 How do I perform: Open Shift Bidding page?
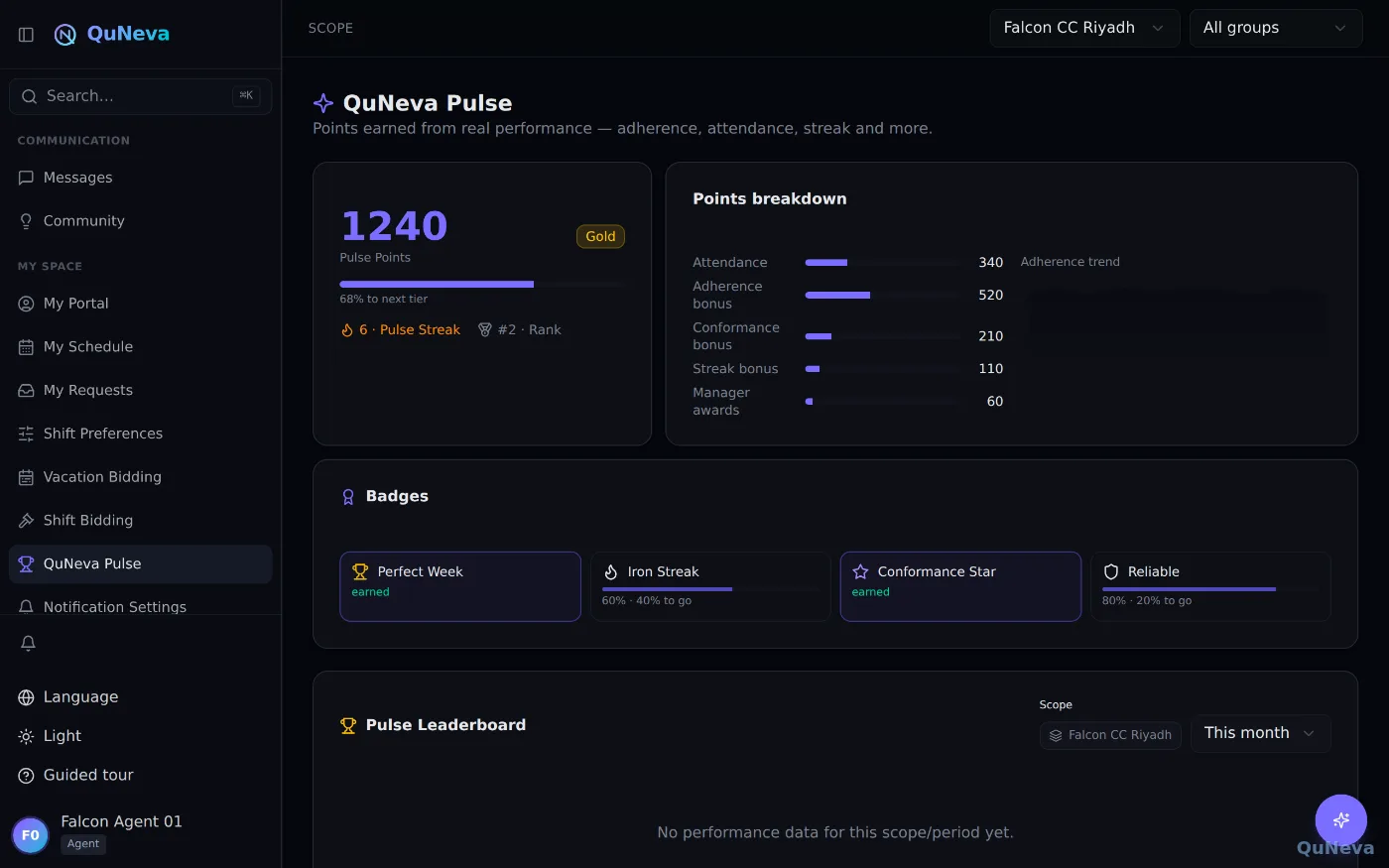(x=140, y=521)
